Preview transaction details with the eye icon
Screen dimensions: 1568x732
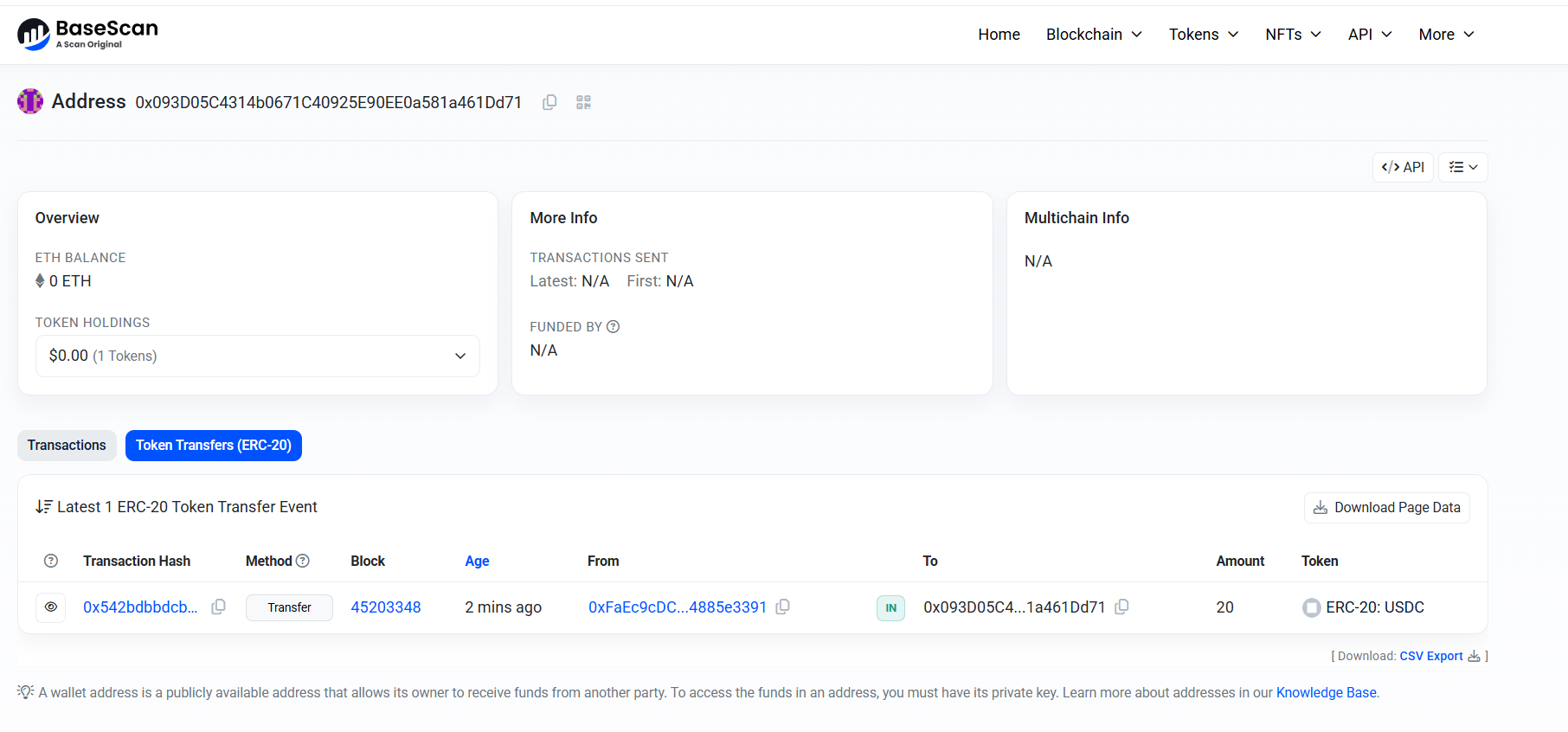[51, 607]
